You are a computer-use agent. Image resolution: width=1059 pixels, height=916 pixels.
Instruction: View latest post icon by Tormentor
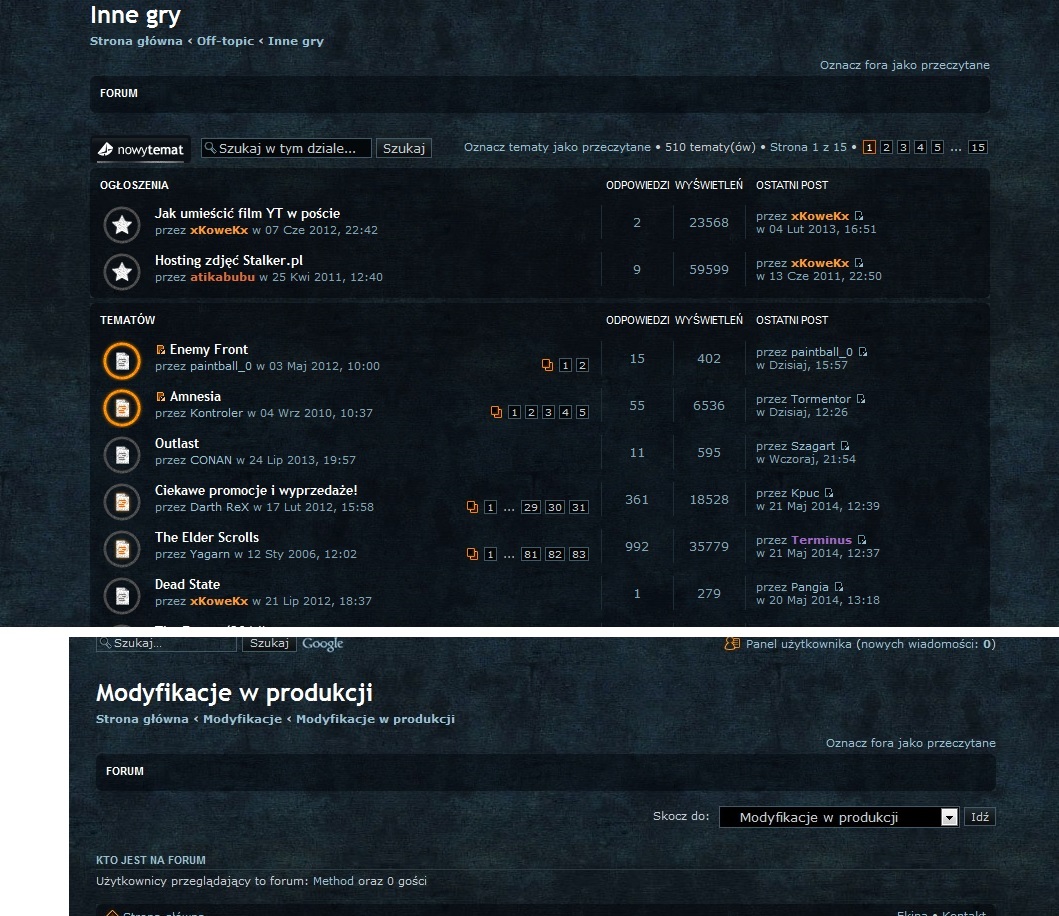(860, 399)
